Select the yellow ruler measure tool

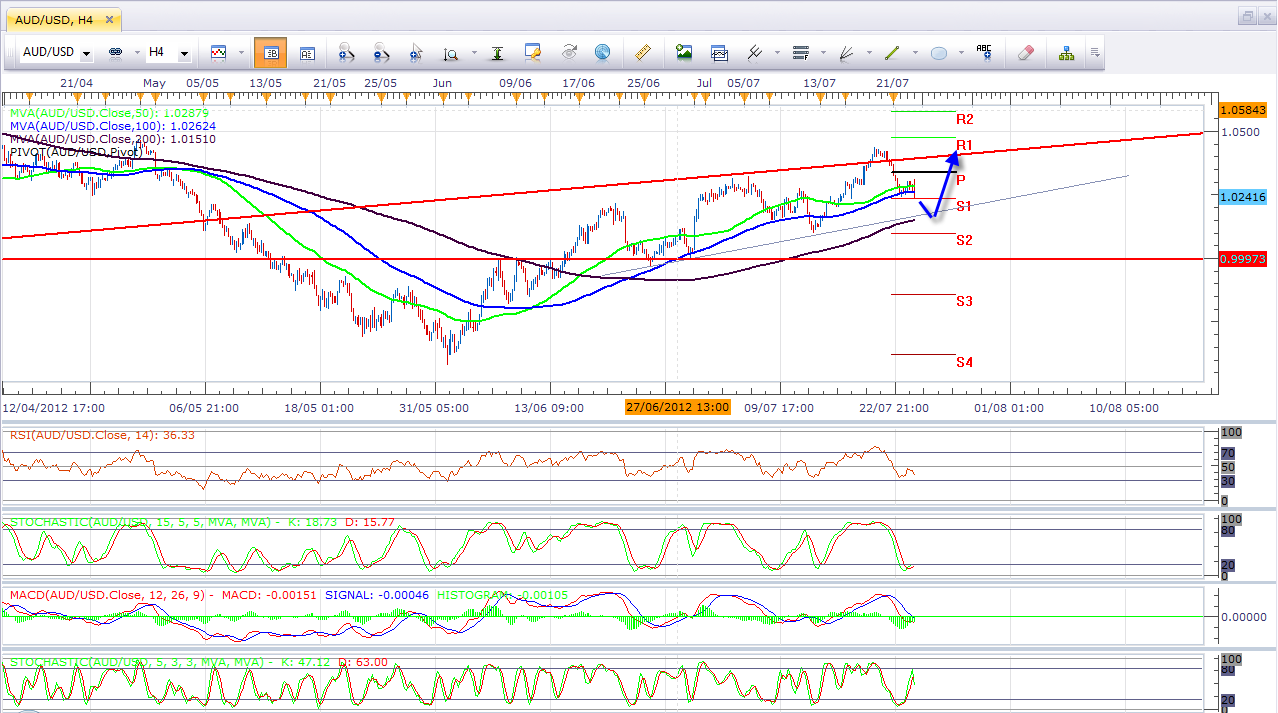tap(643, 52)
